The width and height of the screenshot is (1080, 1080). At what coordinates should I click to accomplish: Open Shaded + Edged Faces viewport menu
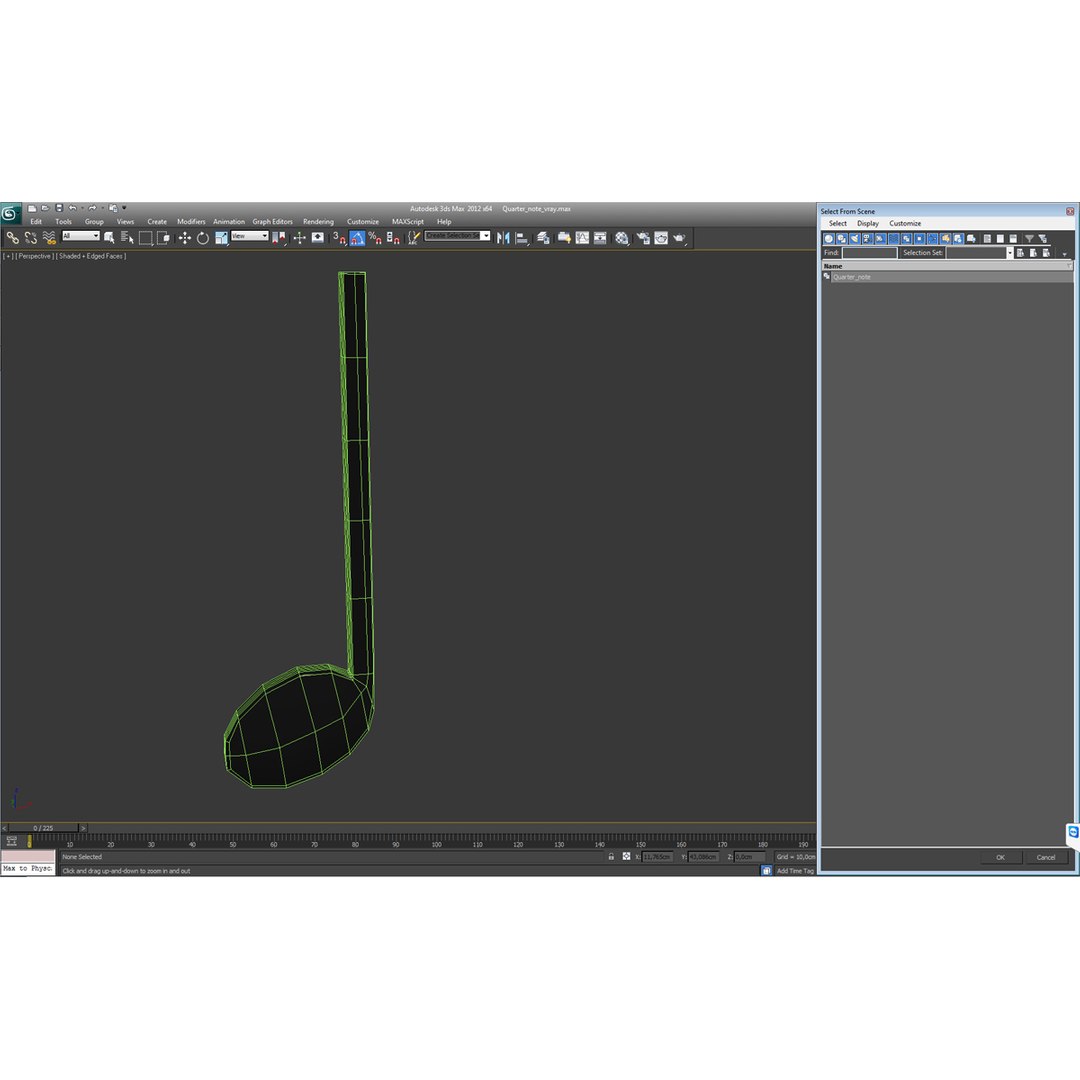coord(92,256)
